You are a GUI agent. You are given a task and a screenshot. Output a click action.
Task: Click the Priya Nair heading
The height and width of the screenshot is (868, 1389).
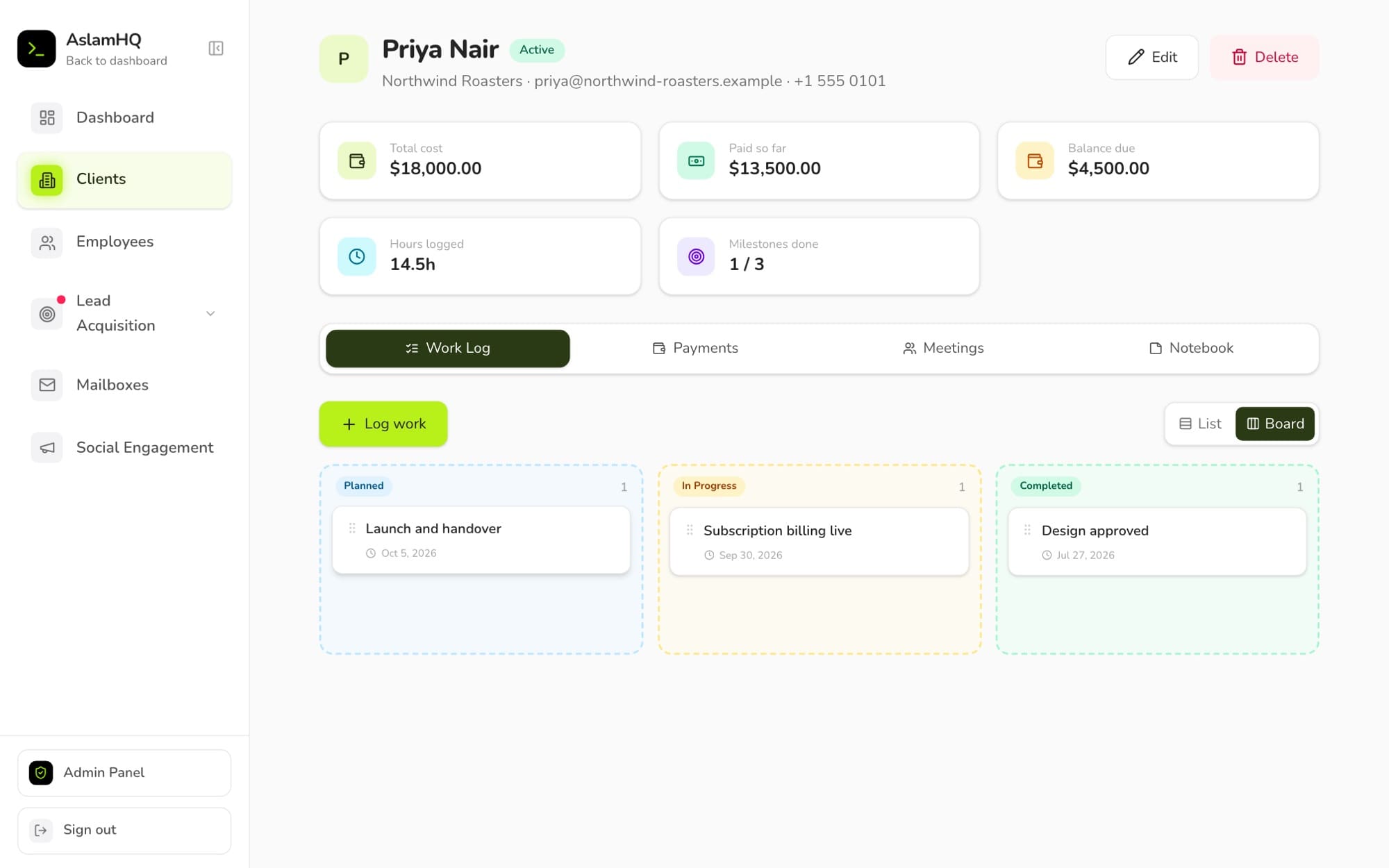pyautogui.click(x=440, y=49)
